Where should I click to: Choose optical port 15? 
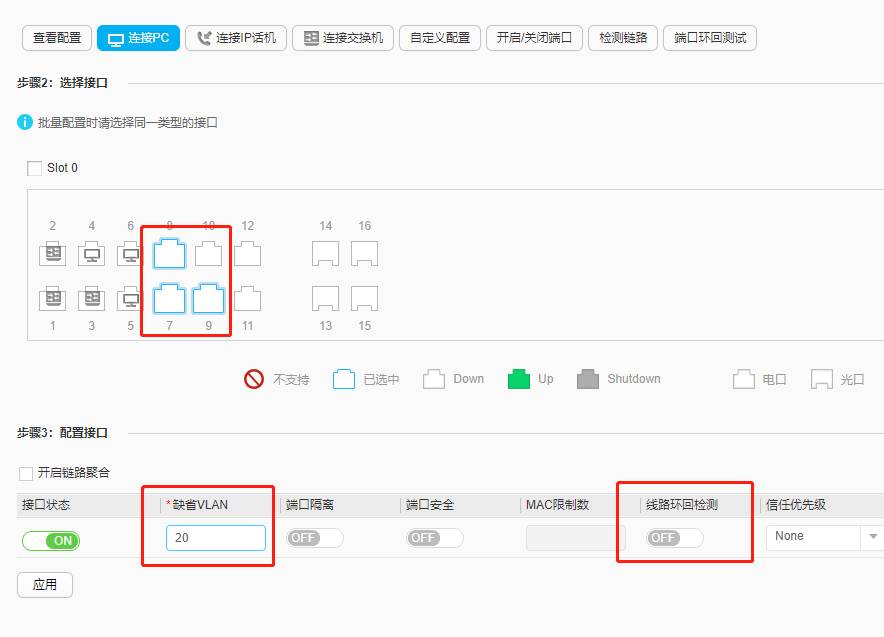[364, 299]
